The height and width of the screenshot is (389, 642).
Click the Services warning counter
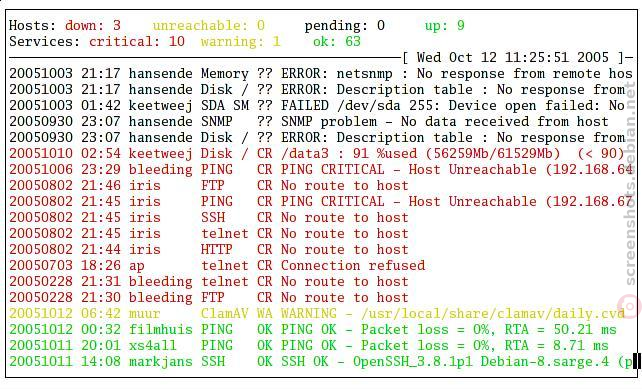pos(241,41)
